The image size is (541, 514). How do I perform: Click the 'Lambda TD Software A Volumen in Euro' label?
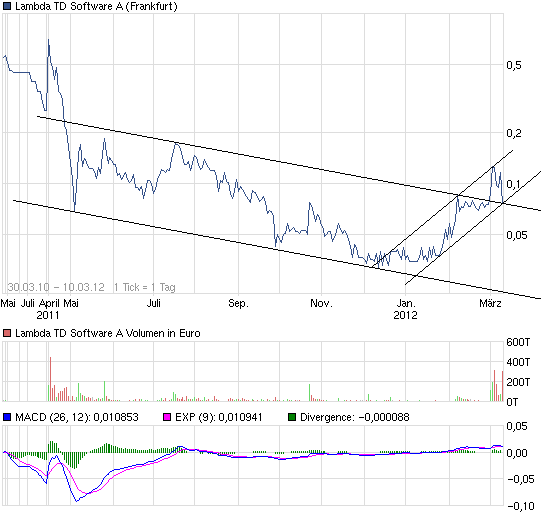tap(108, 333)
